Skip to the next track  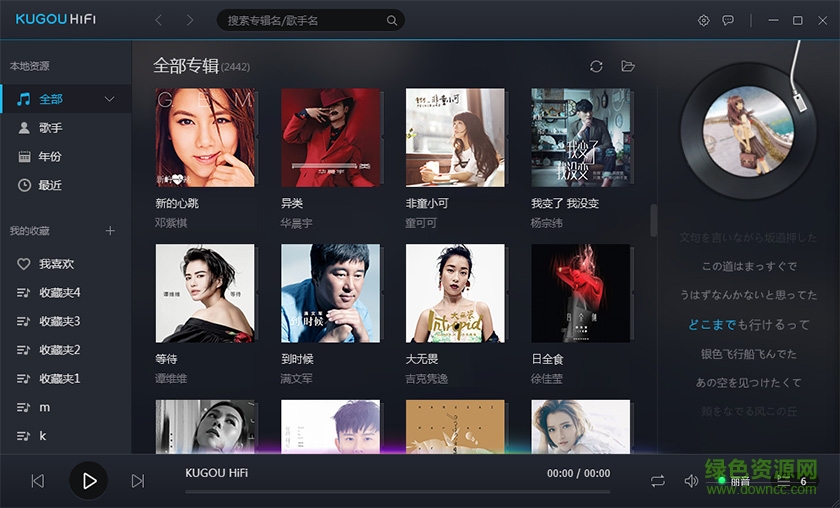click(138, 481)
